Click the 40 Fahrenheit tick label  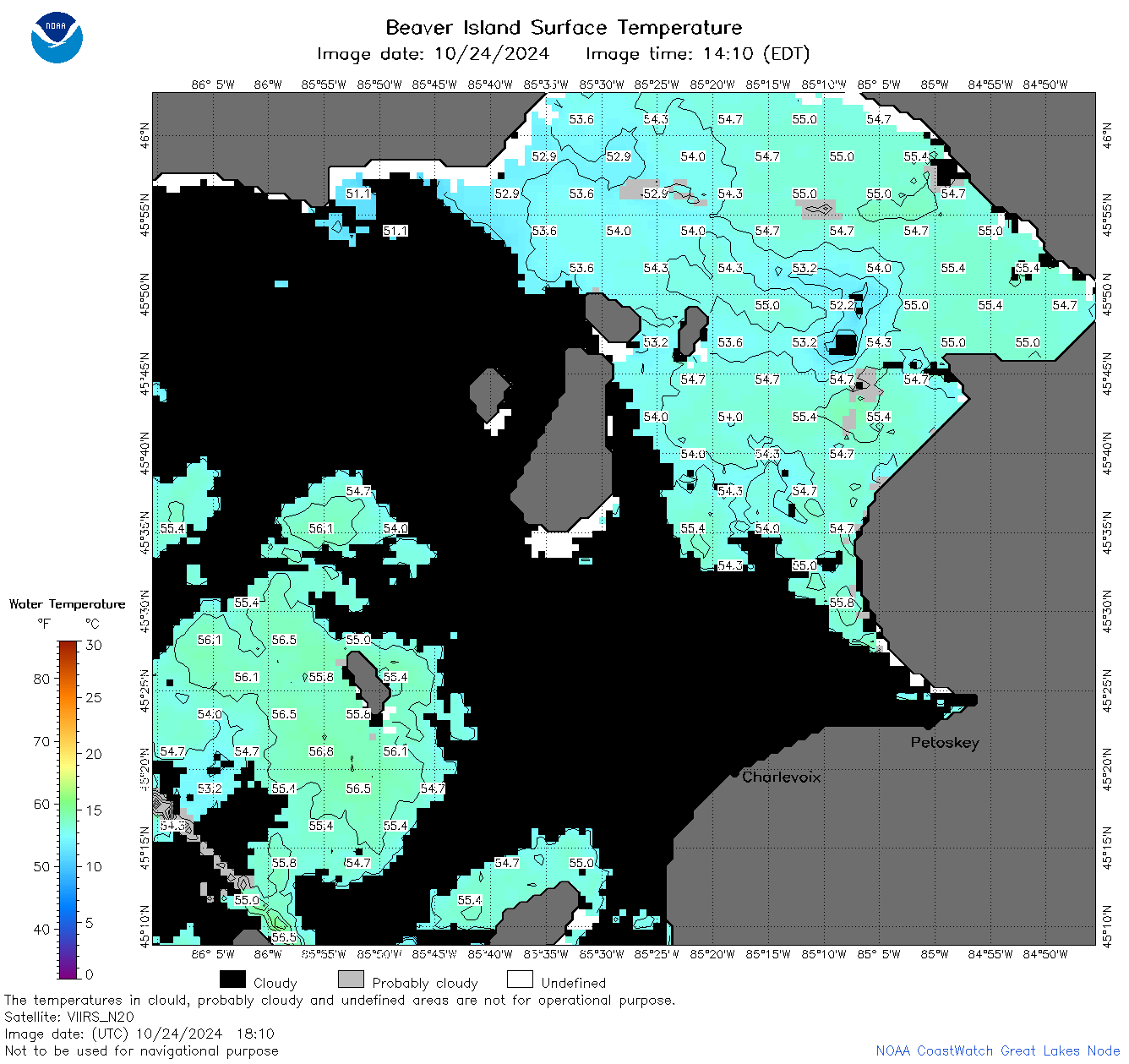41,930
